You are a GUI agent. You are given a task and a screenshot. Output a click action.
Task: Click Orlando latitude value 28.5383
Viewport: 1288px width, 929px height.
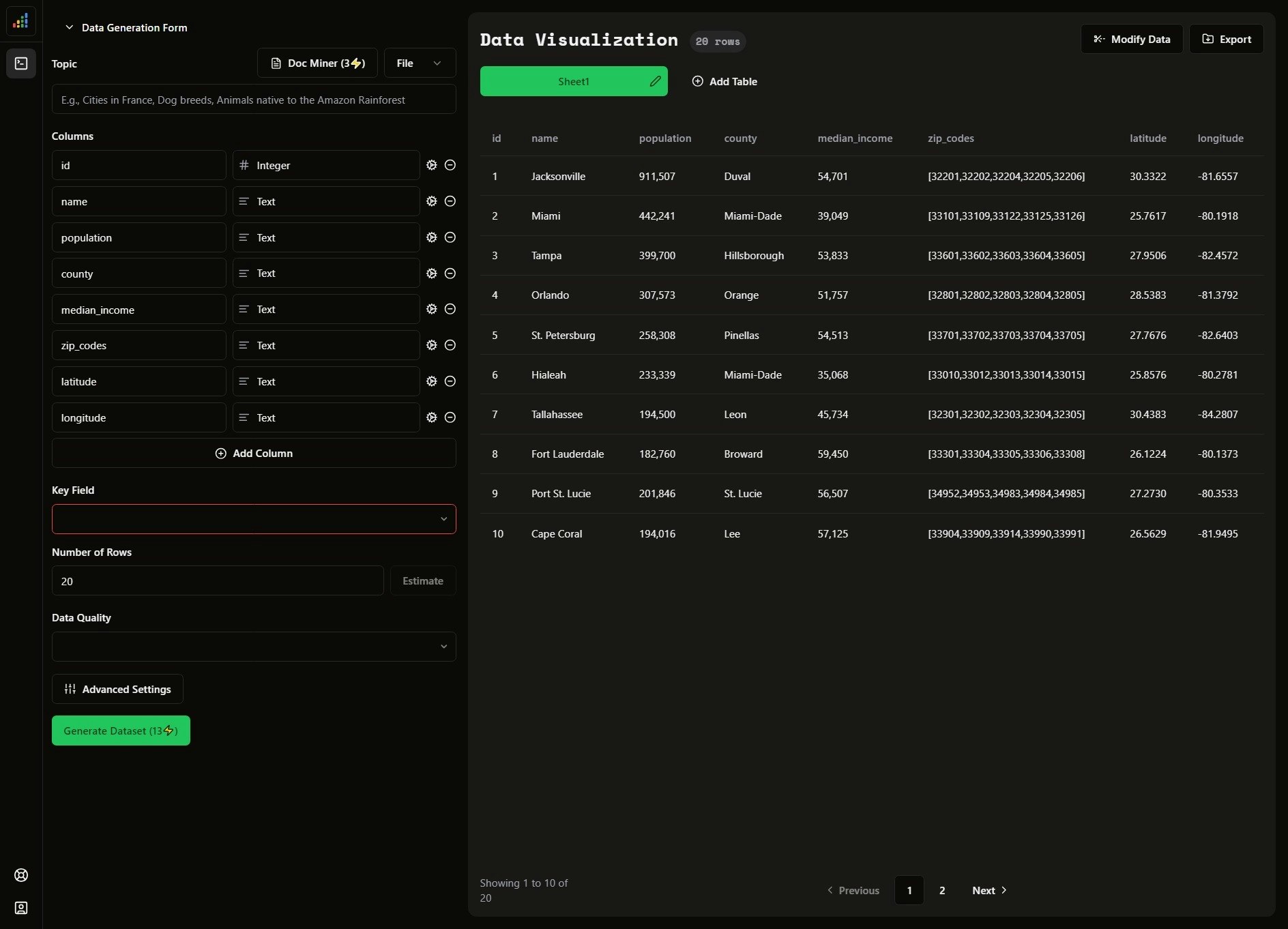1147,295
